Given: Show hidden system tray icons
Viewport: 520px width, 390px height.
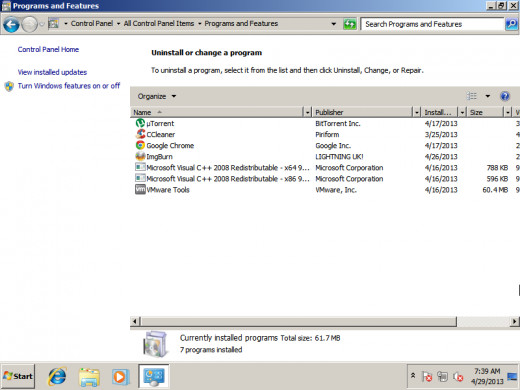Looking at the screenshot, I should [413, 375].
